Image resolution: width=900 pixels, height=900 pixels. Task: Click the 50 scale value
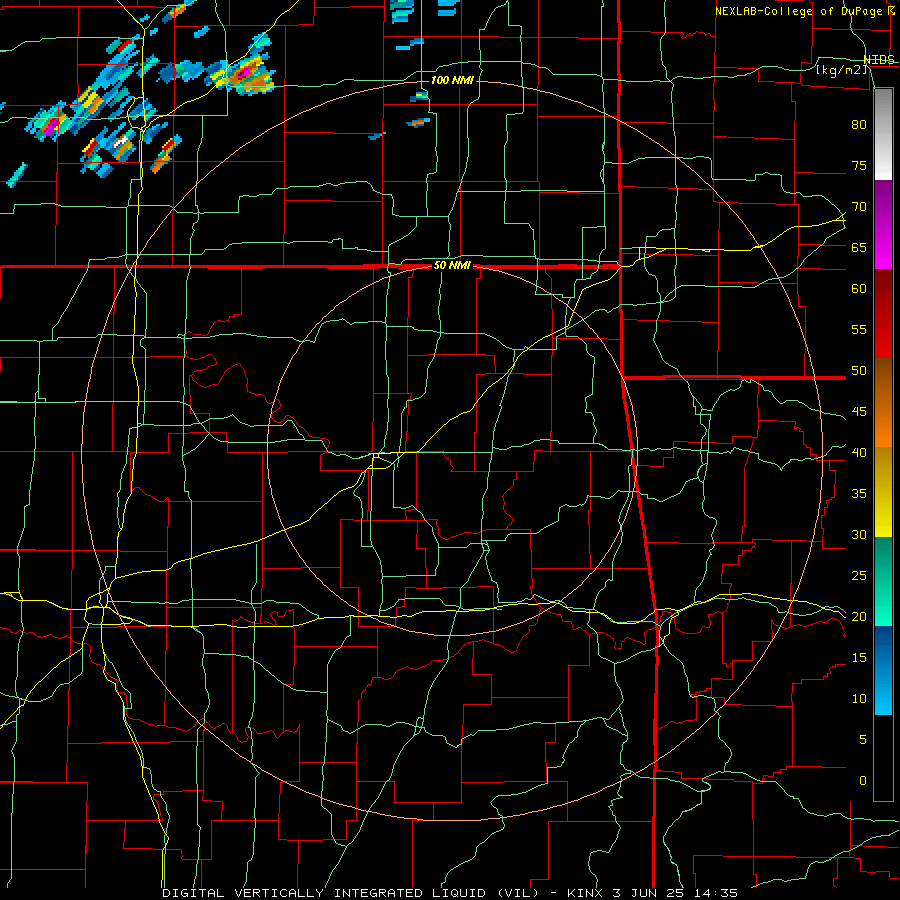click(x=859, y=371)
